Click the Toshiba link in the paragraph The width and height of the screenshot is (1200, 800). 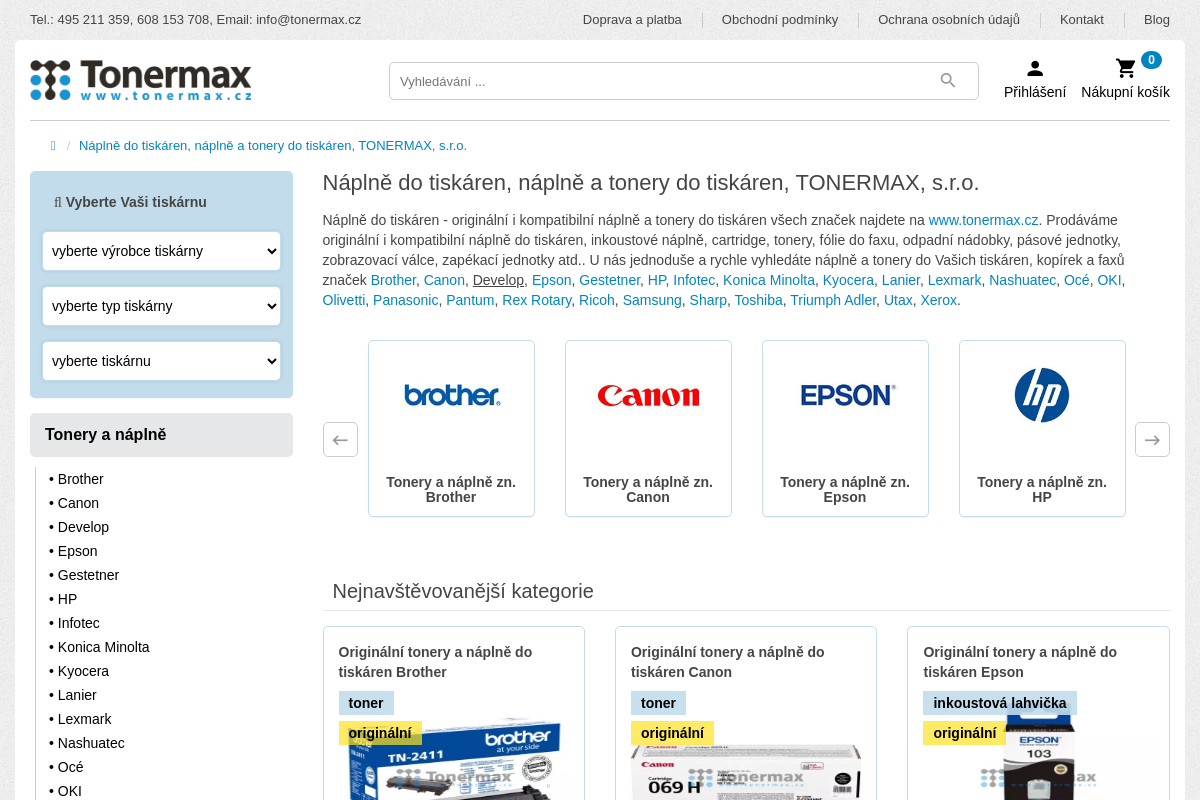point(759,300)
